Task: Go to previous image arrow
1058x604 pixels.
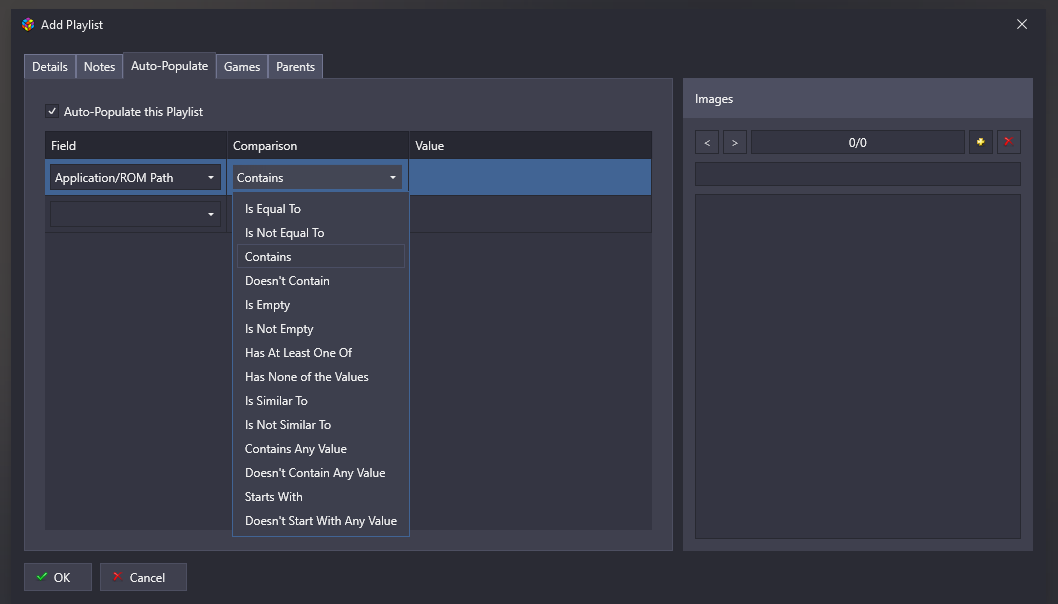Action: click(x=707, y=143)
